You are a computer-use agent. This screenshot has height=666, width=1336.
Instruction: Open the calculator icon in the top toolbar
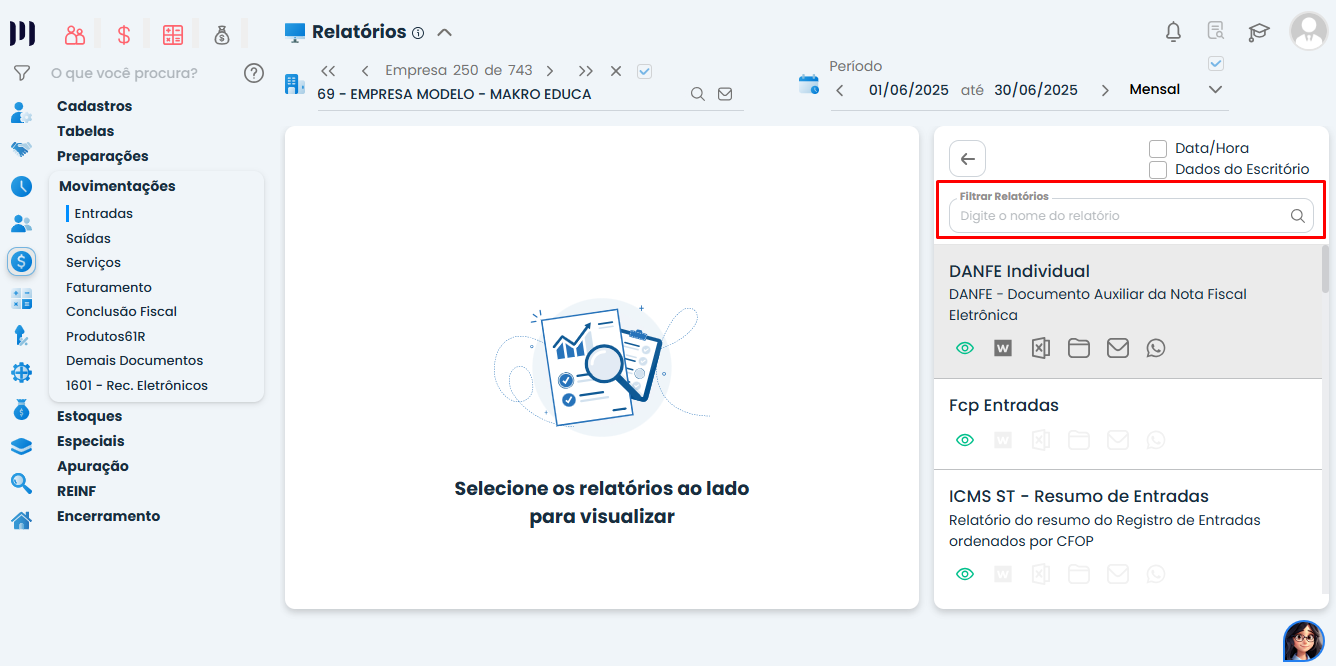click(173, 33)
